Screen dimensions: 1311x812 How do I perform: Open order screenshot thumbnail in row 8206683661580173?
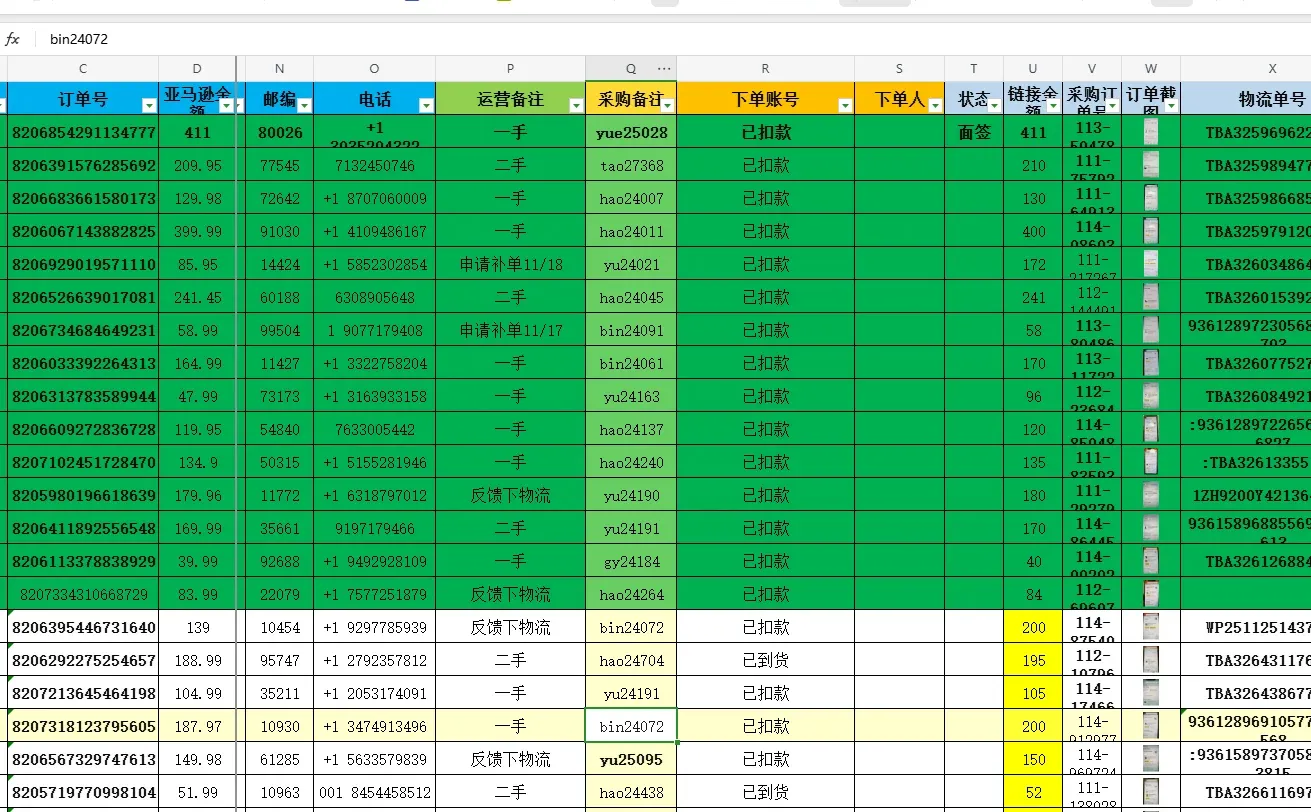(x=1151, y=198)
